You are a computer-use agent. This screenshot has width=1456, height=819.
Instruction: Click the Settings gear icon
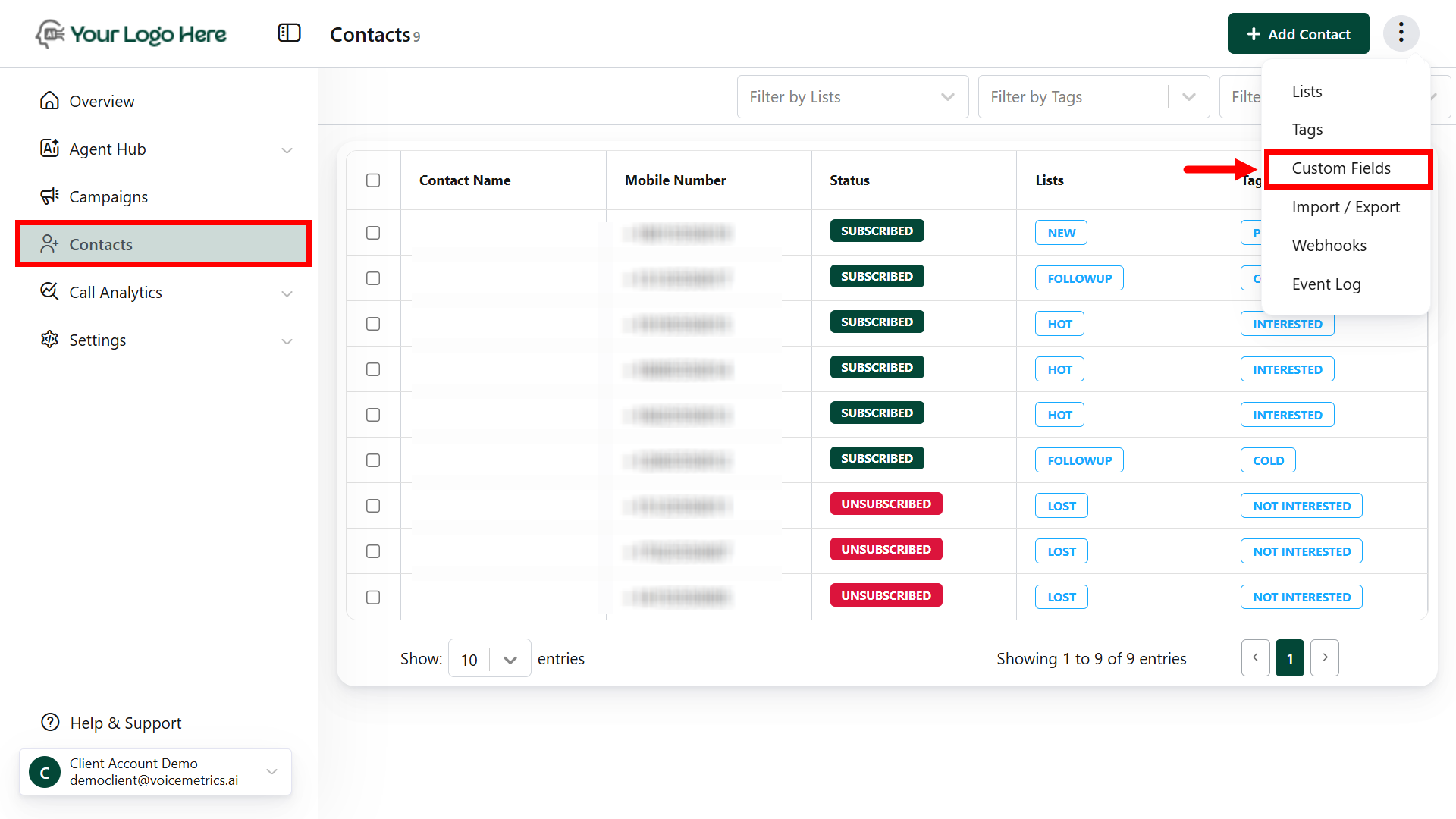(49, 340)
